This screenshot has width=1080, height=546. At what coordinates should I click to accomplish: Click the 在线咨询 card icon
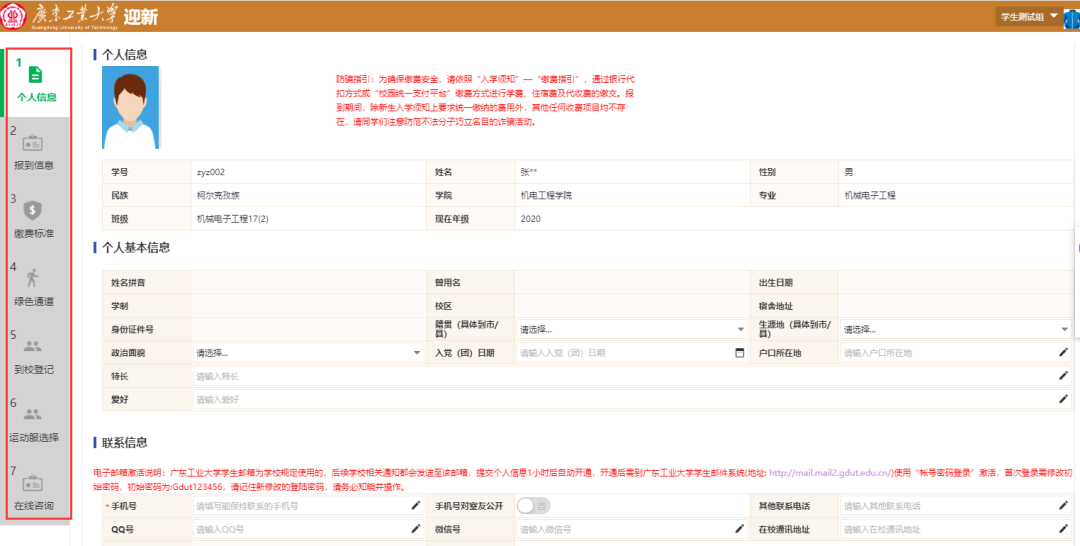coord(32,483)
